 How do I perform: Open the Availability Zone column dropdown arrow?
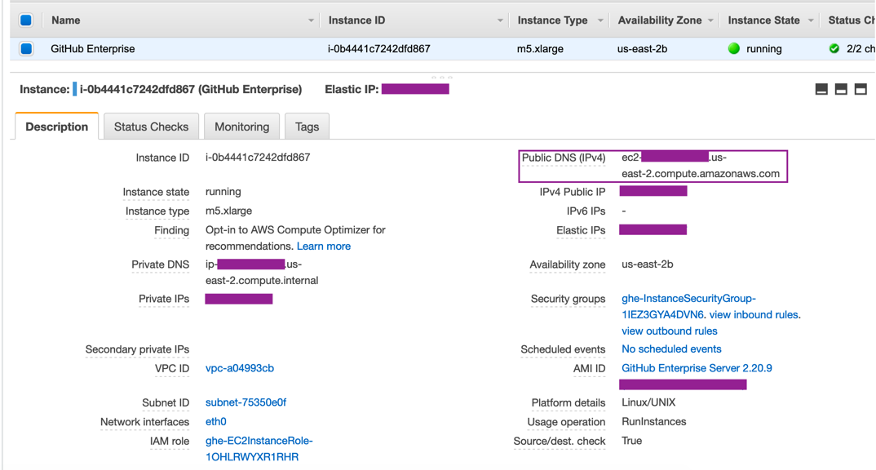coord(711,21)
